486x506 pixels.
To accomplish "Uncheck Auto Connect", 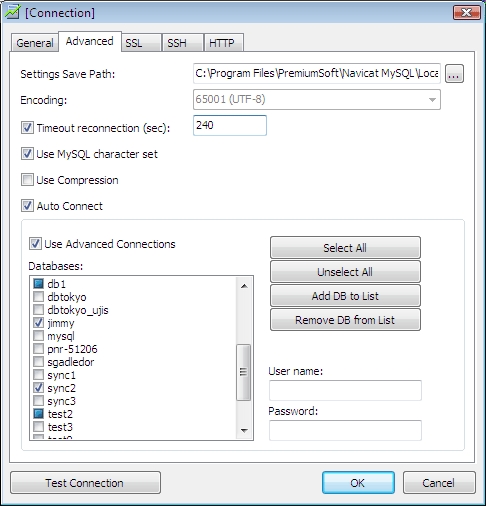I will click(27, 206).
